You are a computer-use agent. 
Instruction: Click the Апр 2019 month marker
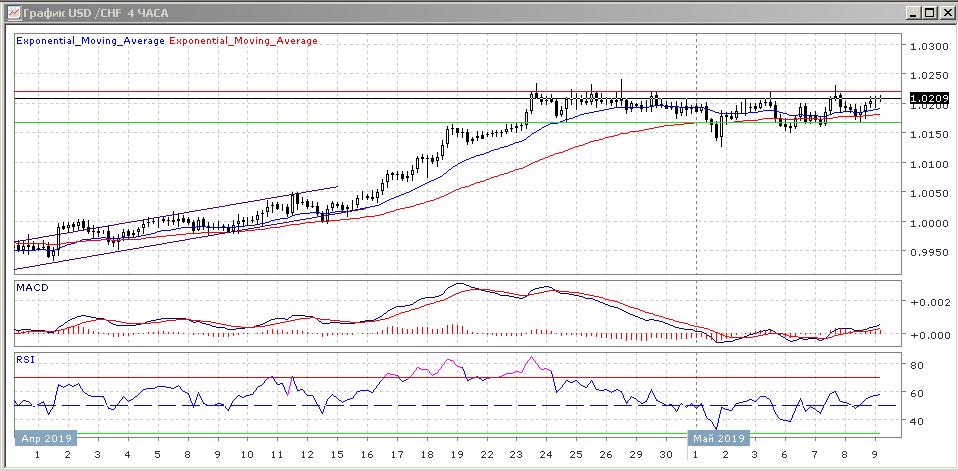45,439
